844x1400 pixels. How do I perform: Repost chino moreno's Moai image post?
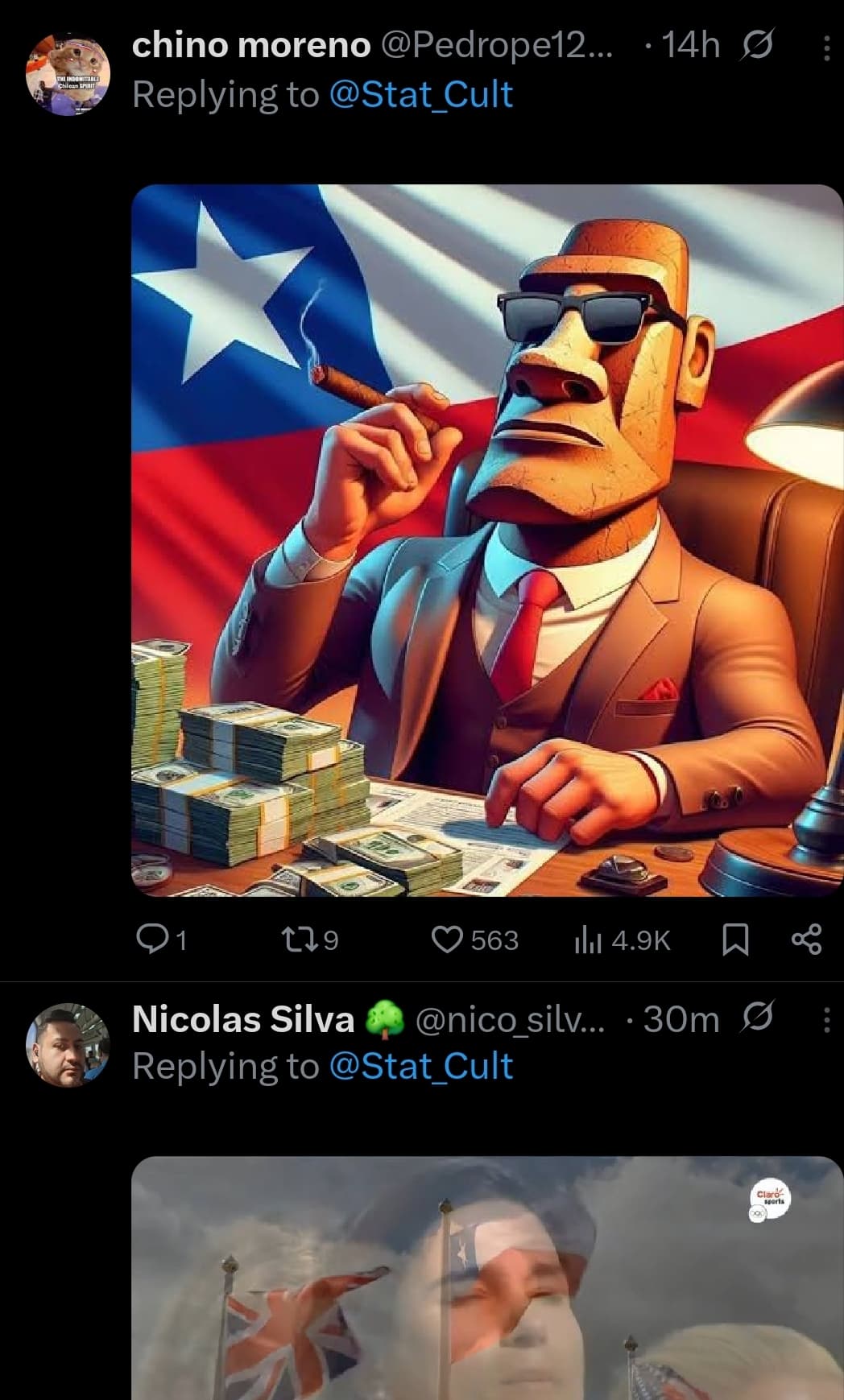308,940
